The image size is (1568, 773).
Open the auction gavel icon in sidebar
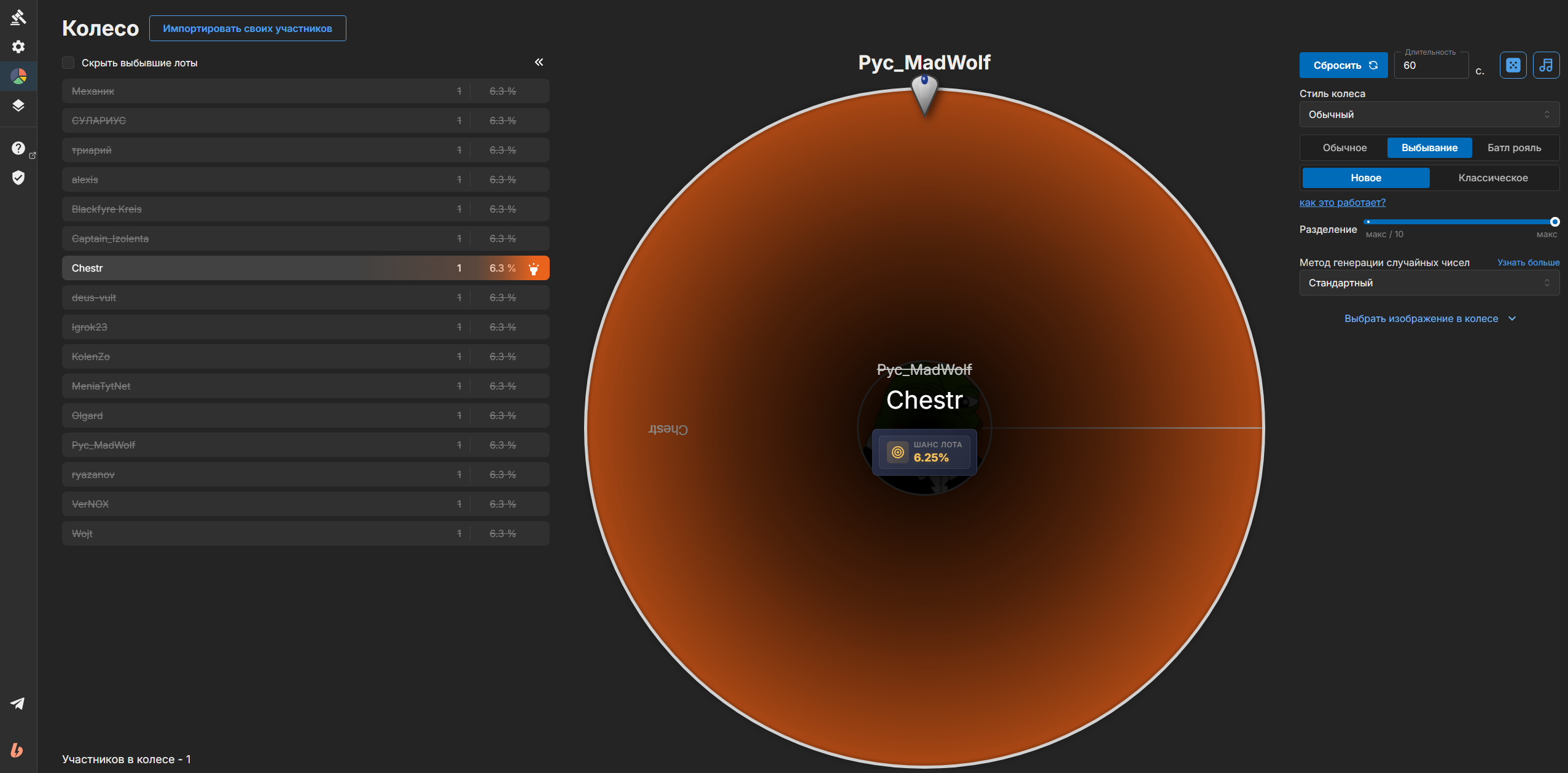click(18, 17)
